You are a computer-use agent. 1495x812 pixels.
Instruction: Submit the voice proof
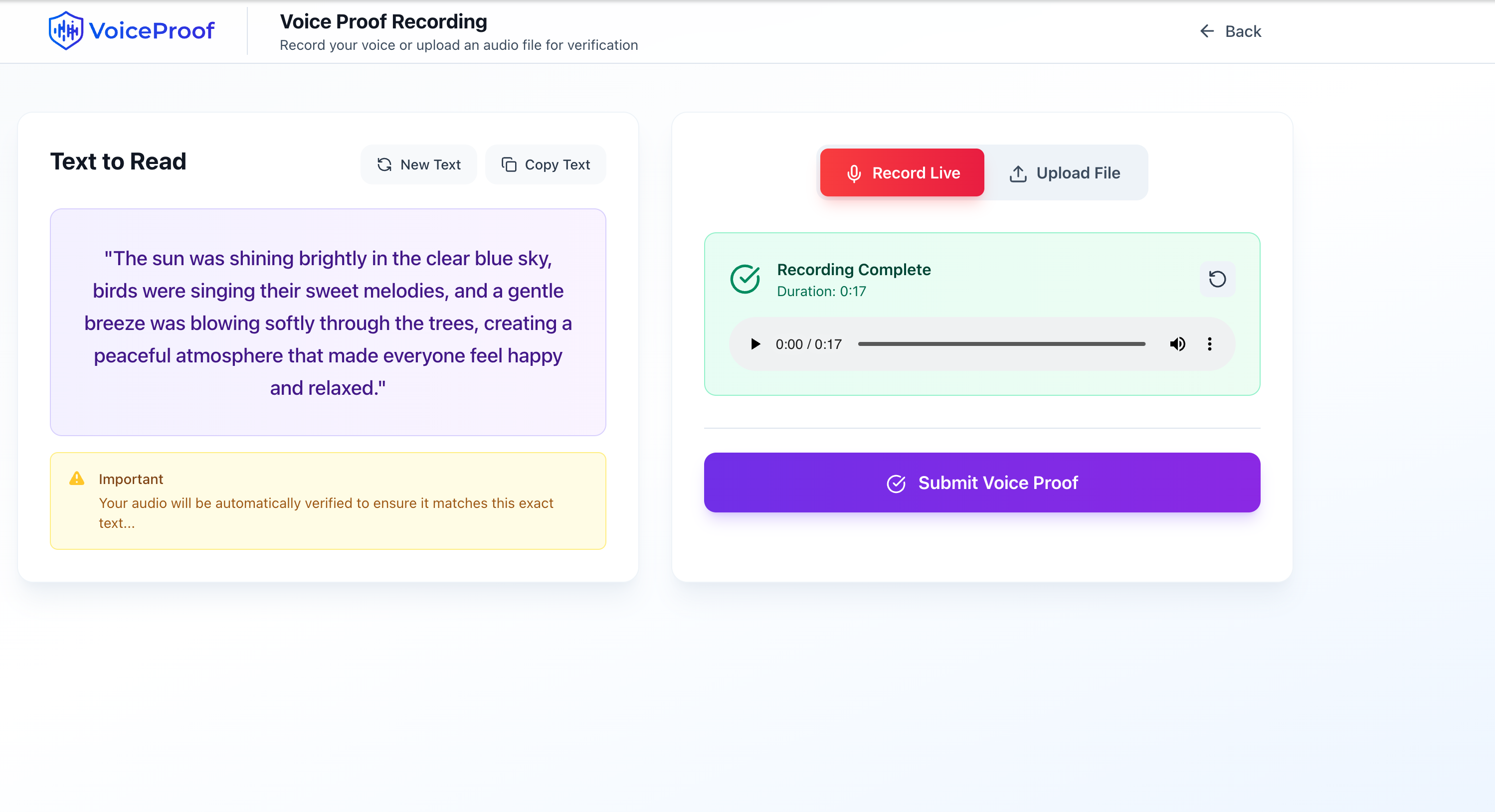(982, 483)
